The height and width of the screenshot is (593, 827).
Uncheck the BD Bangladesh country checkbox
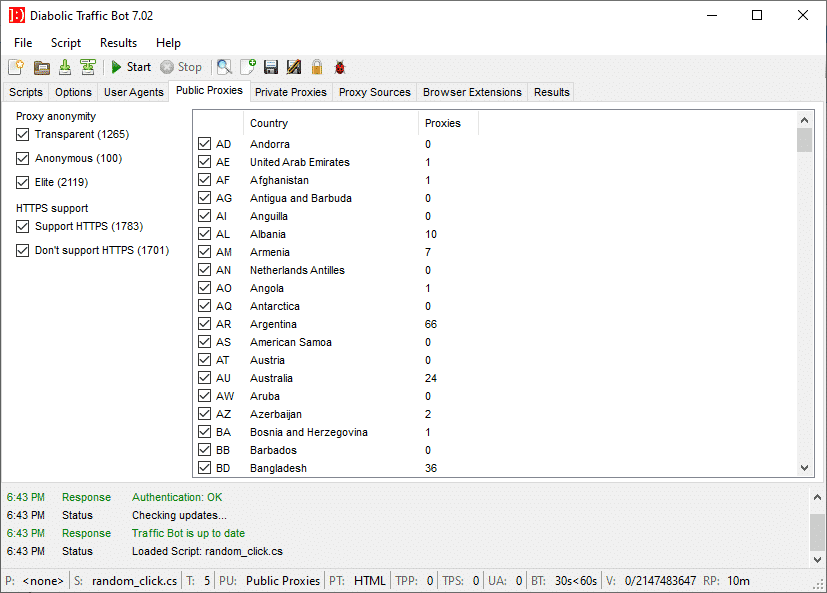point(205,467)
